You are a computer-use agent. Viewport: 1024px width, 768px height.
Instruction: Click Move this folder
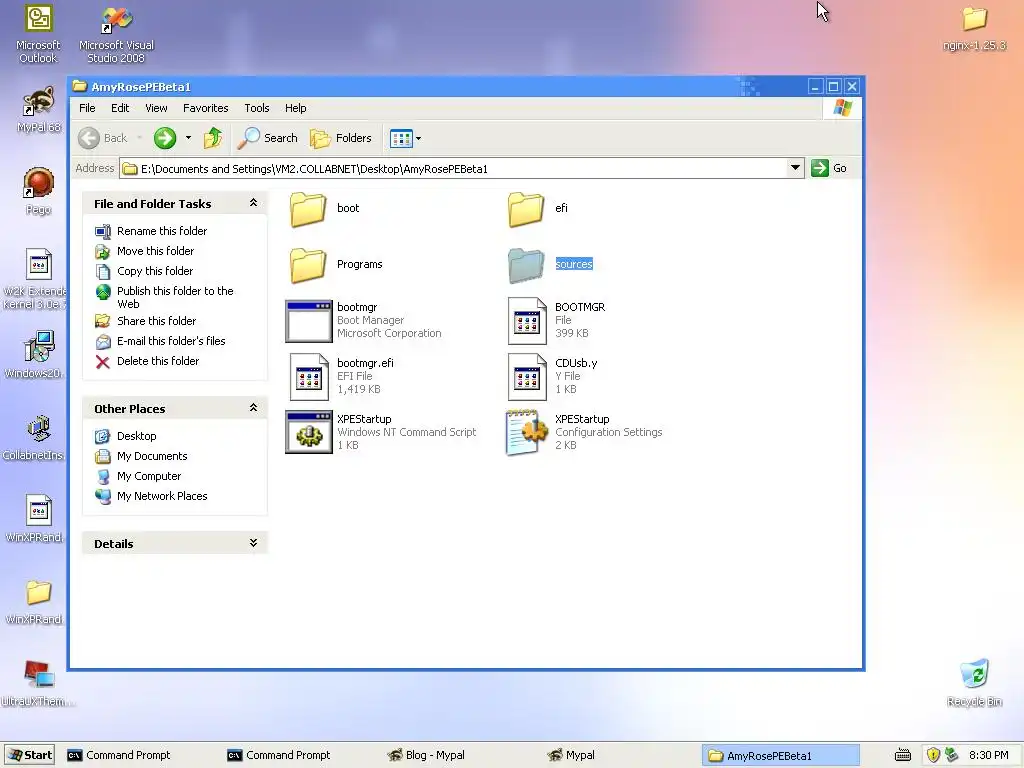155,251
